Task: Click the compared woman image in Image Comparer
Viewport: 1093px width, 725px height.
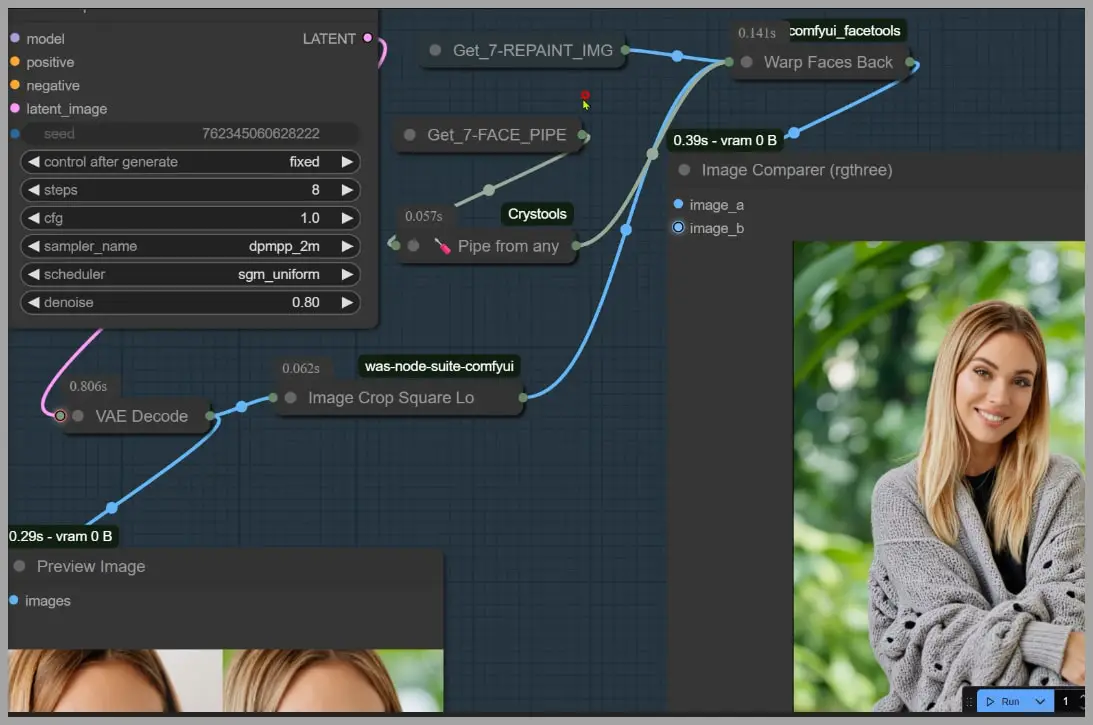Action: (939, 476)
